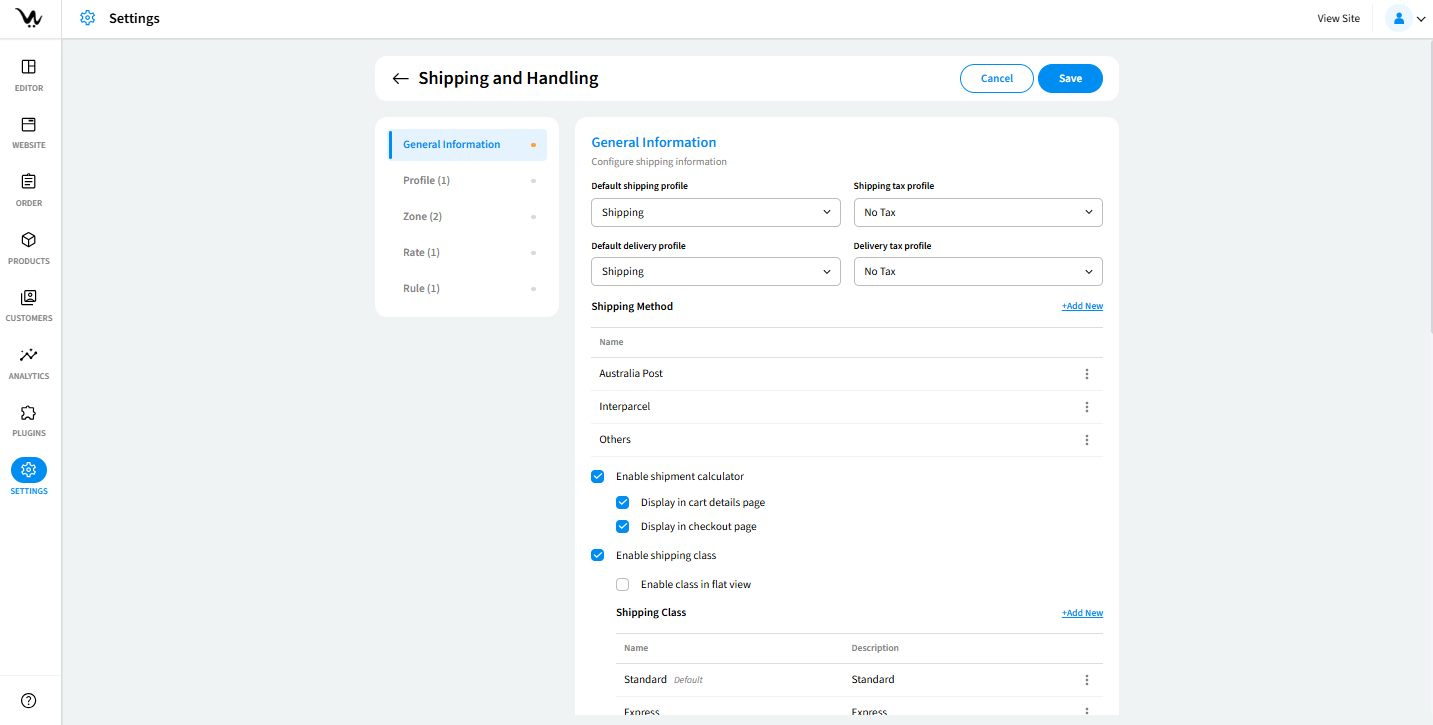Open the Shipping tax profile dropdown
The width and height of the screenshot is (1433, 725).
977,212
